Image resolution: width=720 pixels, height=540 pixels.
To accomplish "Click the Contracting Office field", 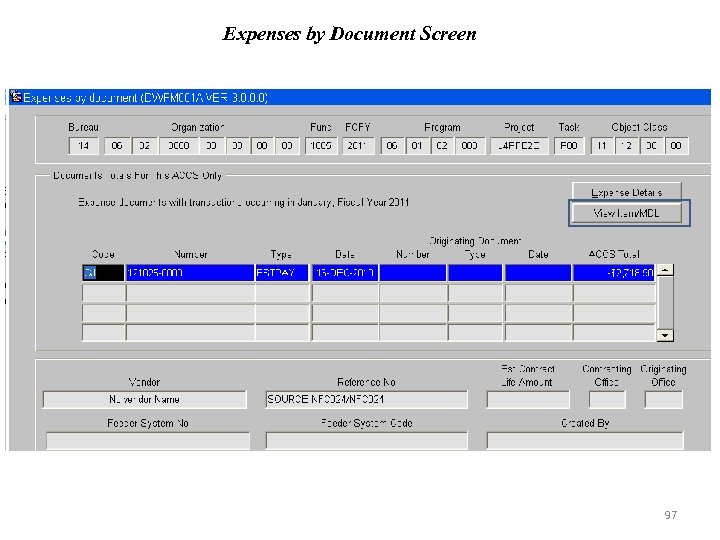I will pyautogui.click(x=607, y=399).
